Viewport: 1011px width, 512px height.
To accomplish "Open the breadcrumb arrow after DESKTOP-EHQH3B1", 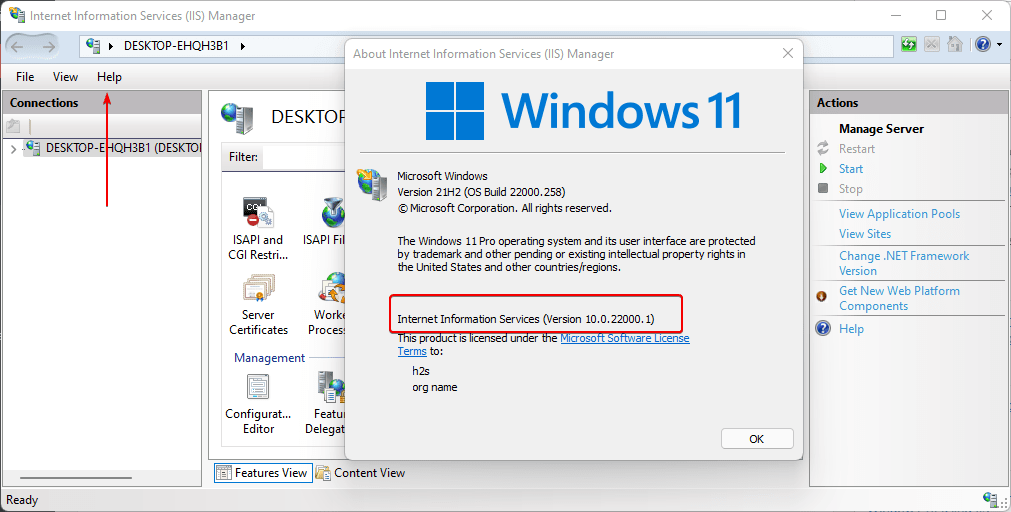I will click(x=242, y=46).
